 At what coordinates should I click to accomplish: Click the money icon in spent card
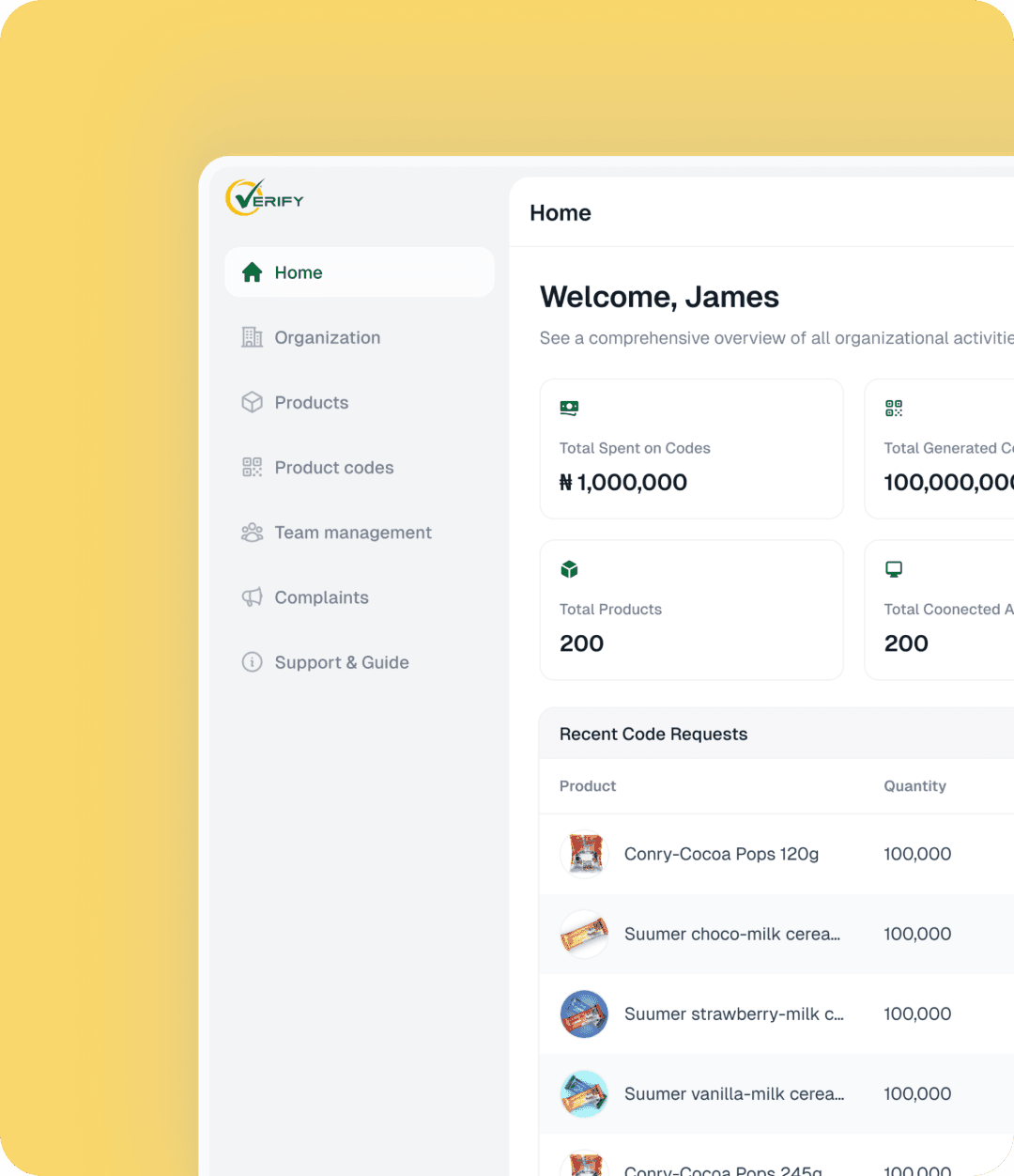click(569, 408)
